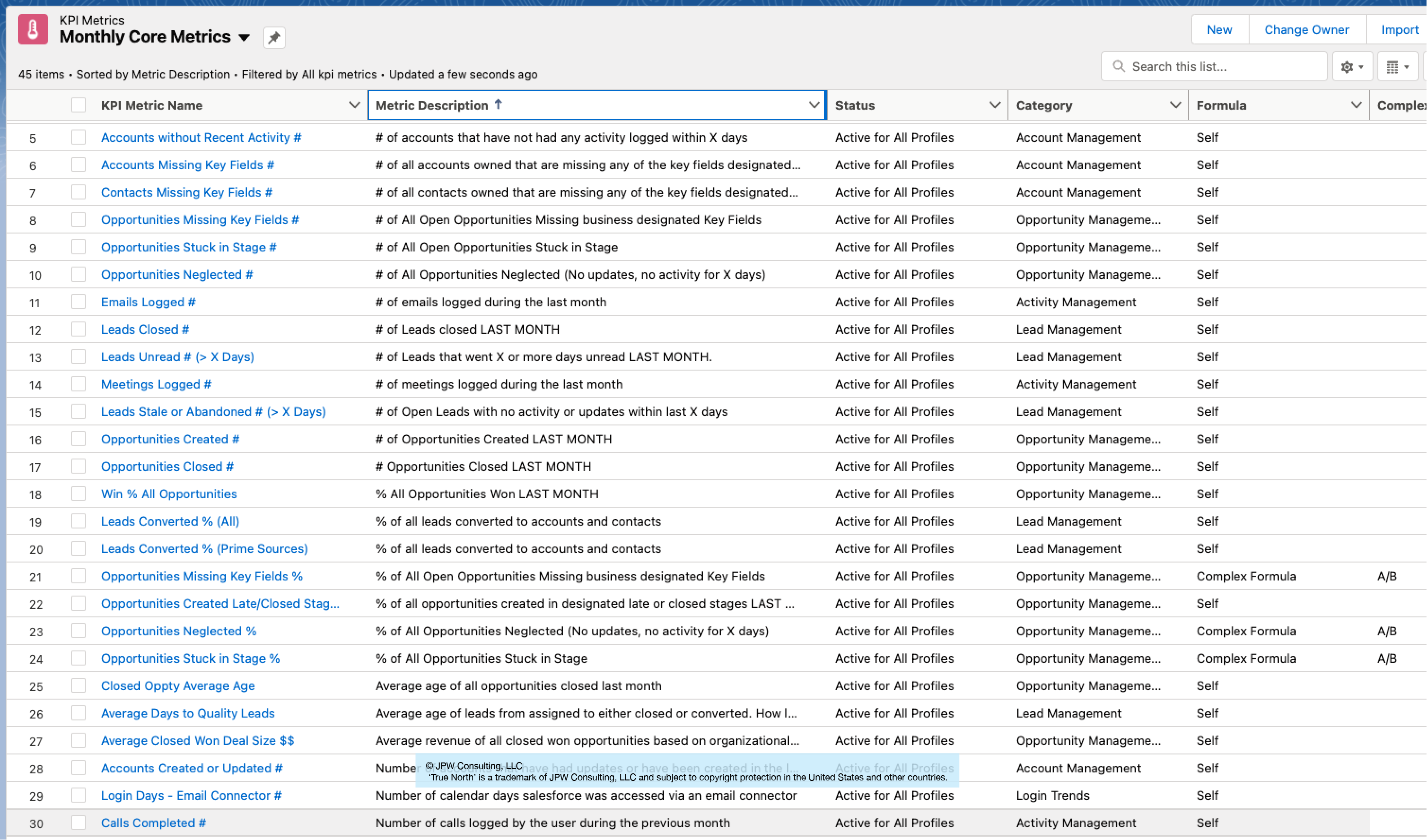Select 'Login Trends' category cell
Viewport: 1427px width, 840px height.
point(1052,796)
